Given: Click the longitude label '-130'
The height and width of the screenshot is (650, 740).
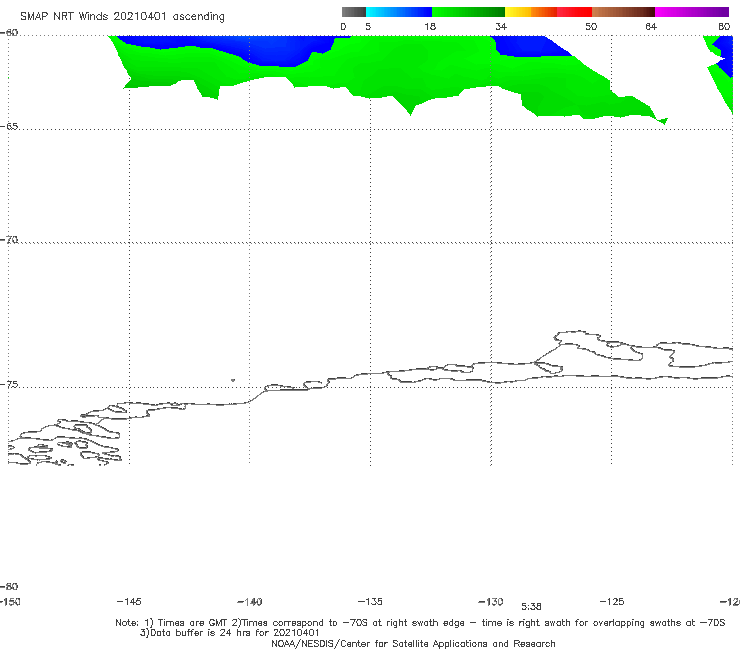Looking at the screenshot, I should tap(491, 601).
